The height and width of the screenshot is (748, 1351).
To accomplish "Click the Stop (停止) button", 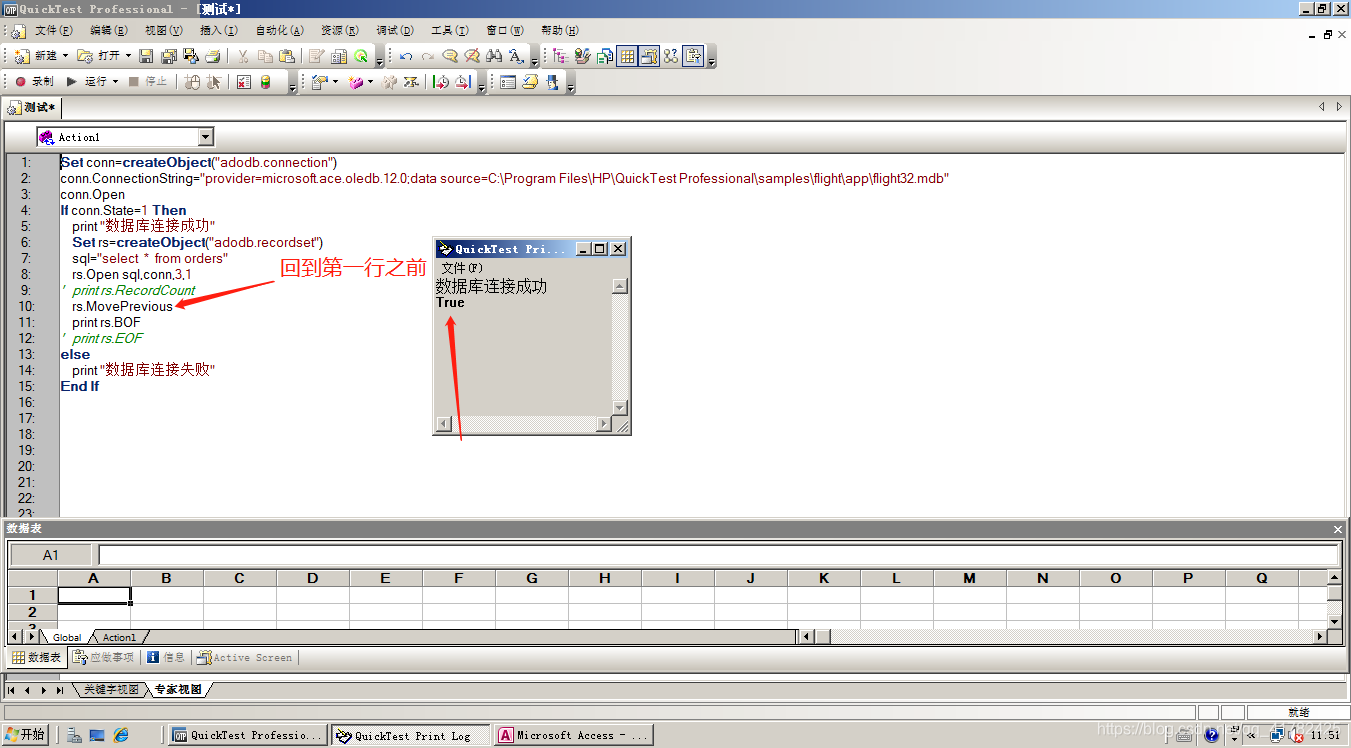I will [148, 82].
